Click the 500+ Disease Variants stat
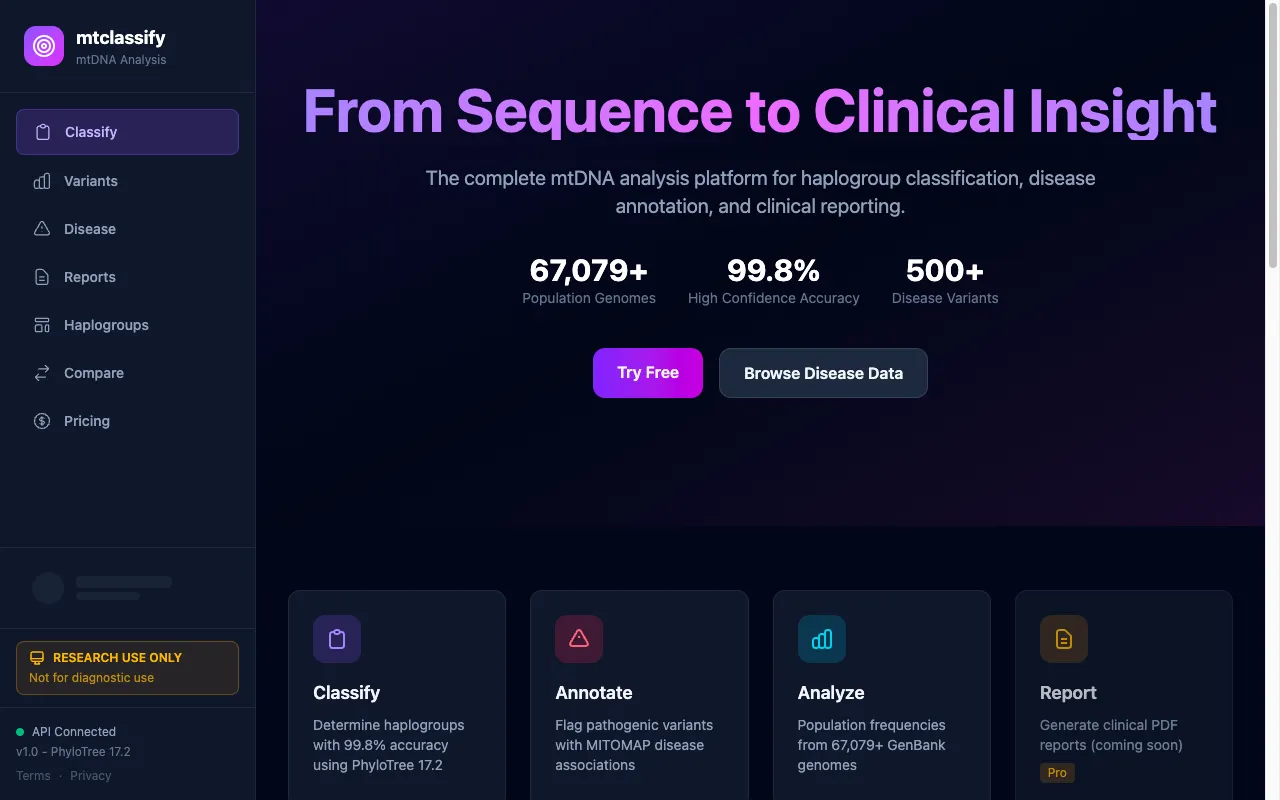 point(945,280)
